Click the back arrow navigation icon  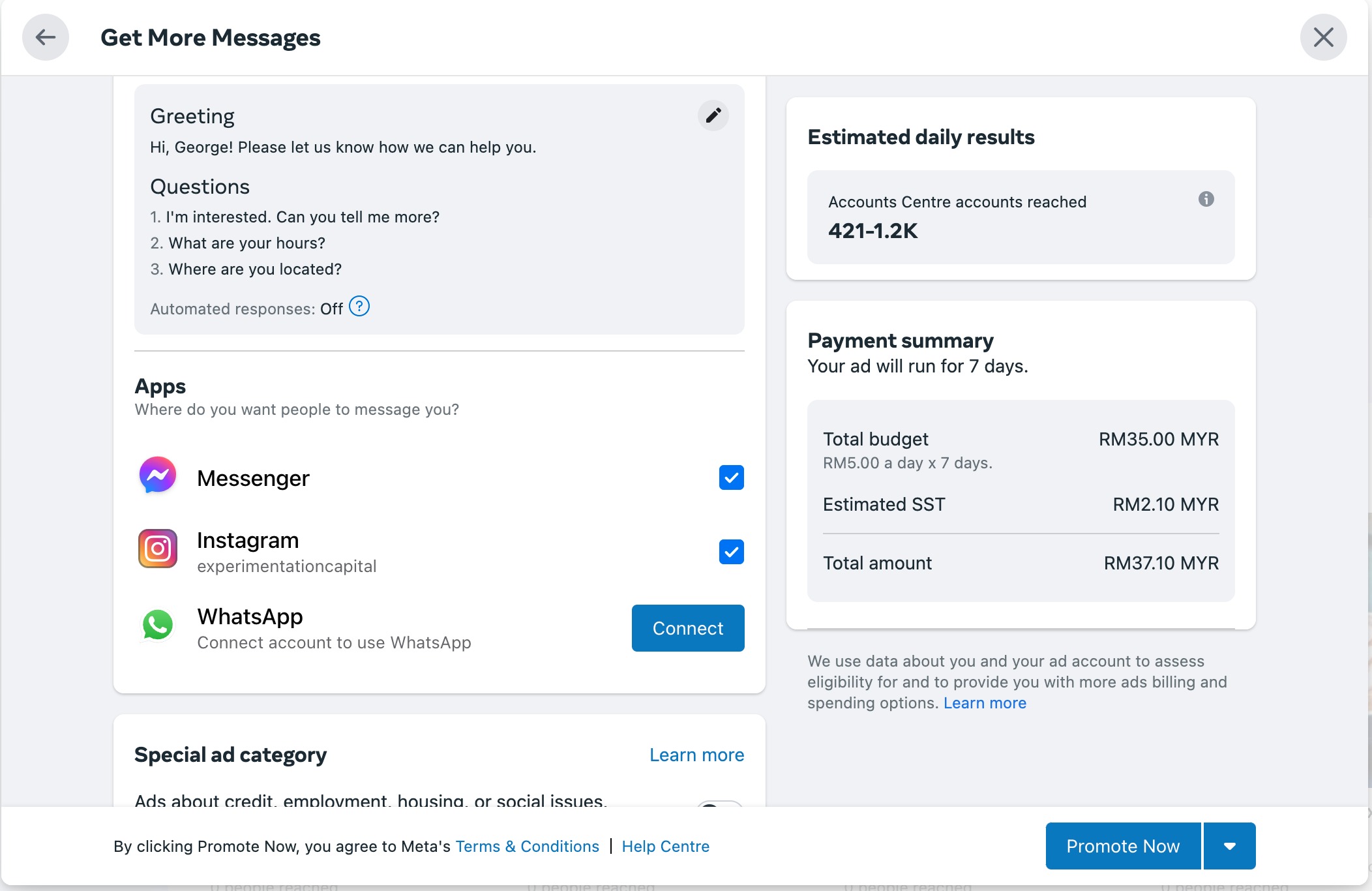pos(45,37)
